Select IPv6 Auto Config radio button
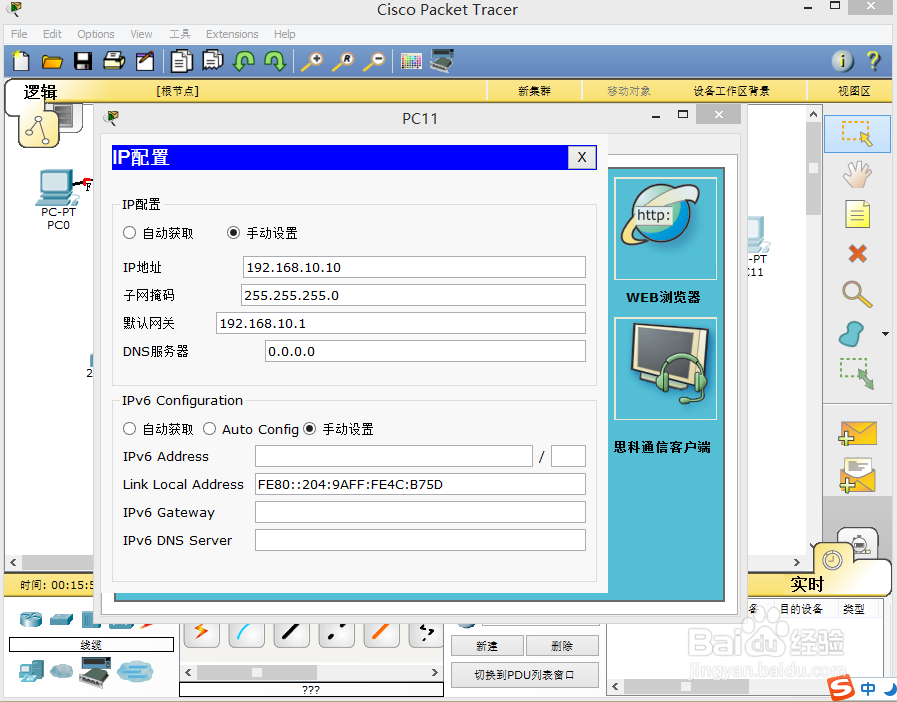 (x=209, y=429)
